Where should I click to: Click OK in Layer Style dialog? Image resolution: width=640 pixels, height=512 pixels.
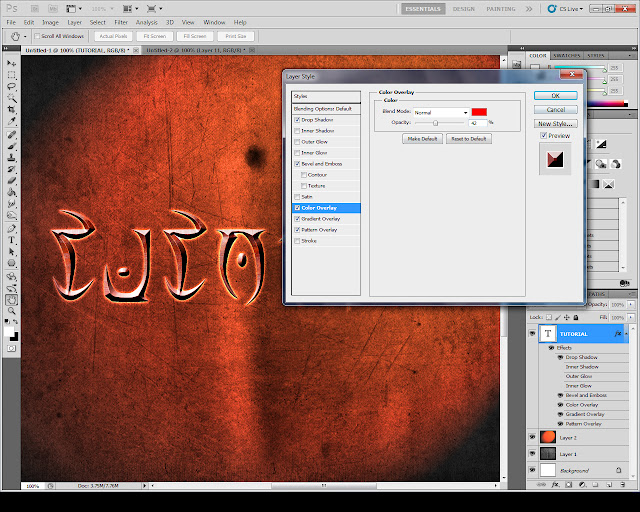pos(556,96)
